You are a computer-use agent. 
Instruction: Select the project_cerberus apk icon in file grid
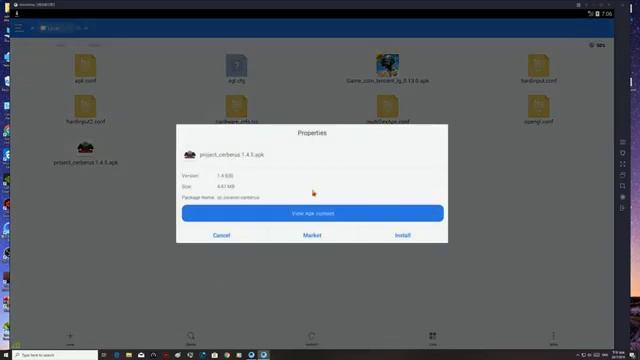(x=85, y=147)
